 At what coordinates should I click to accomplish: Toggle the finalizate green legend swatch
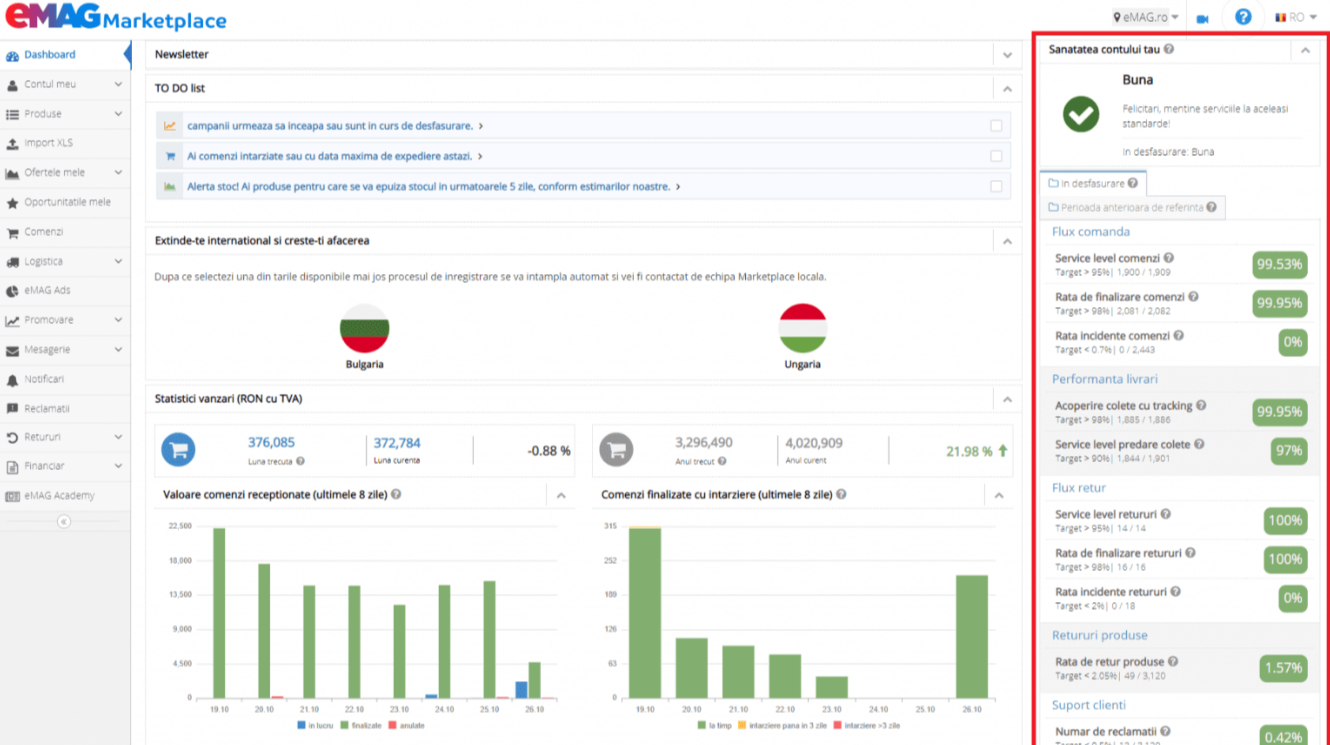[x=345, y=725]
